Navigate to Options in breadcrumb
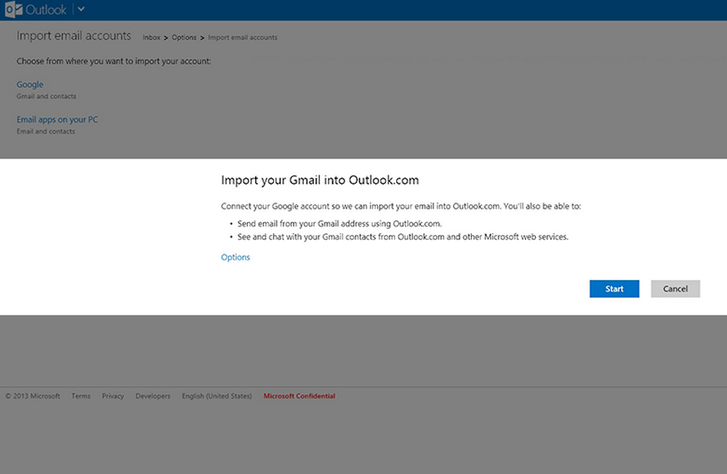Viewport: 727px width, 474px height. (184, 37)
